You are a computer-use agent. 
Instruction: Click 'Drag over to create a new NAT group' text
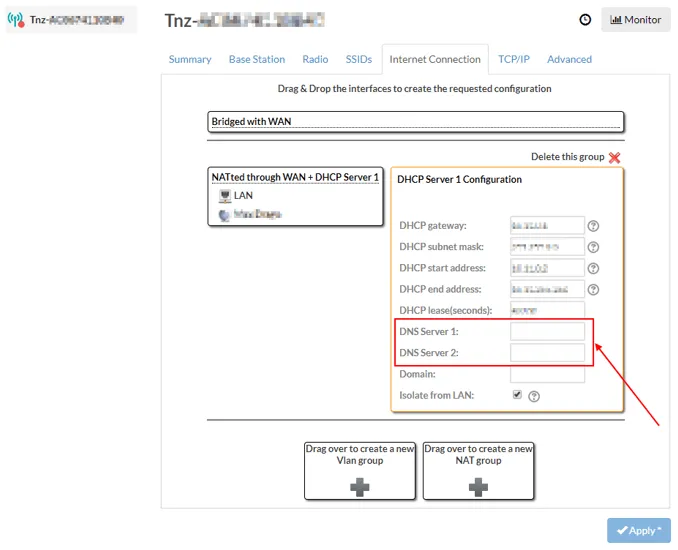[478, 454]
